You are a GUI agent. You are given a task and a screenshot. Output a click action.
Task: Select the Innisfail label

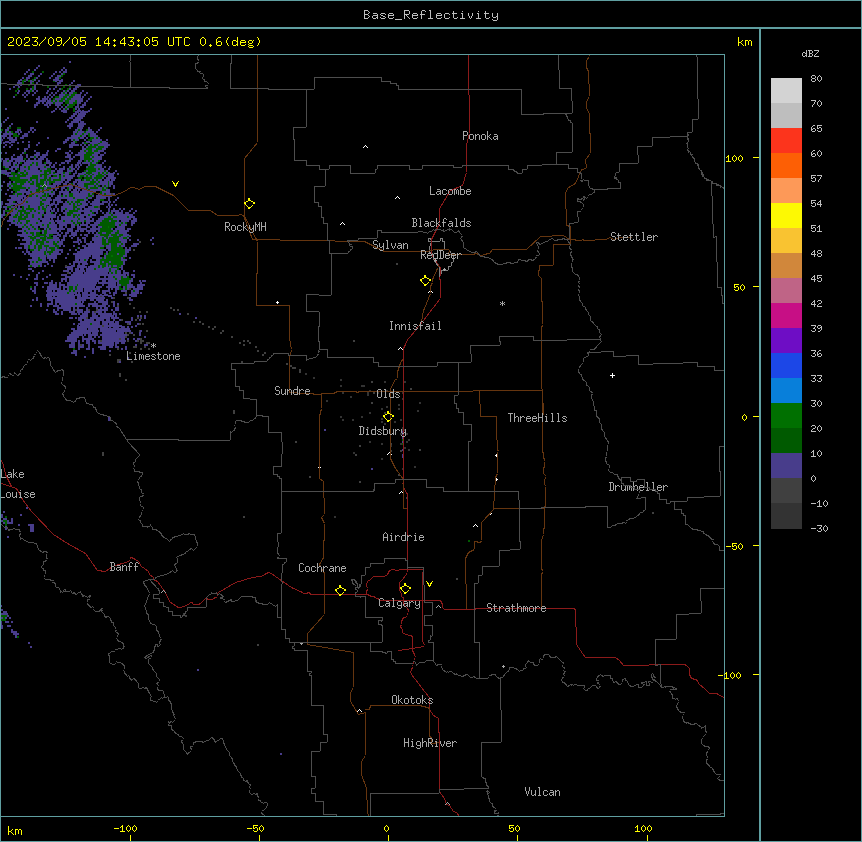click(x=415, y=326)
